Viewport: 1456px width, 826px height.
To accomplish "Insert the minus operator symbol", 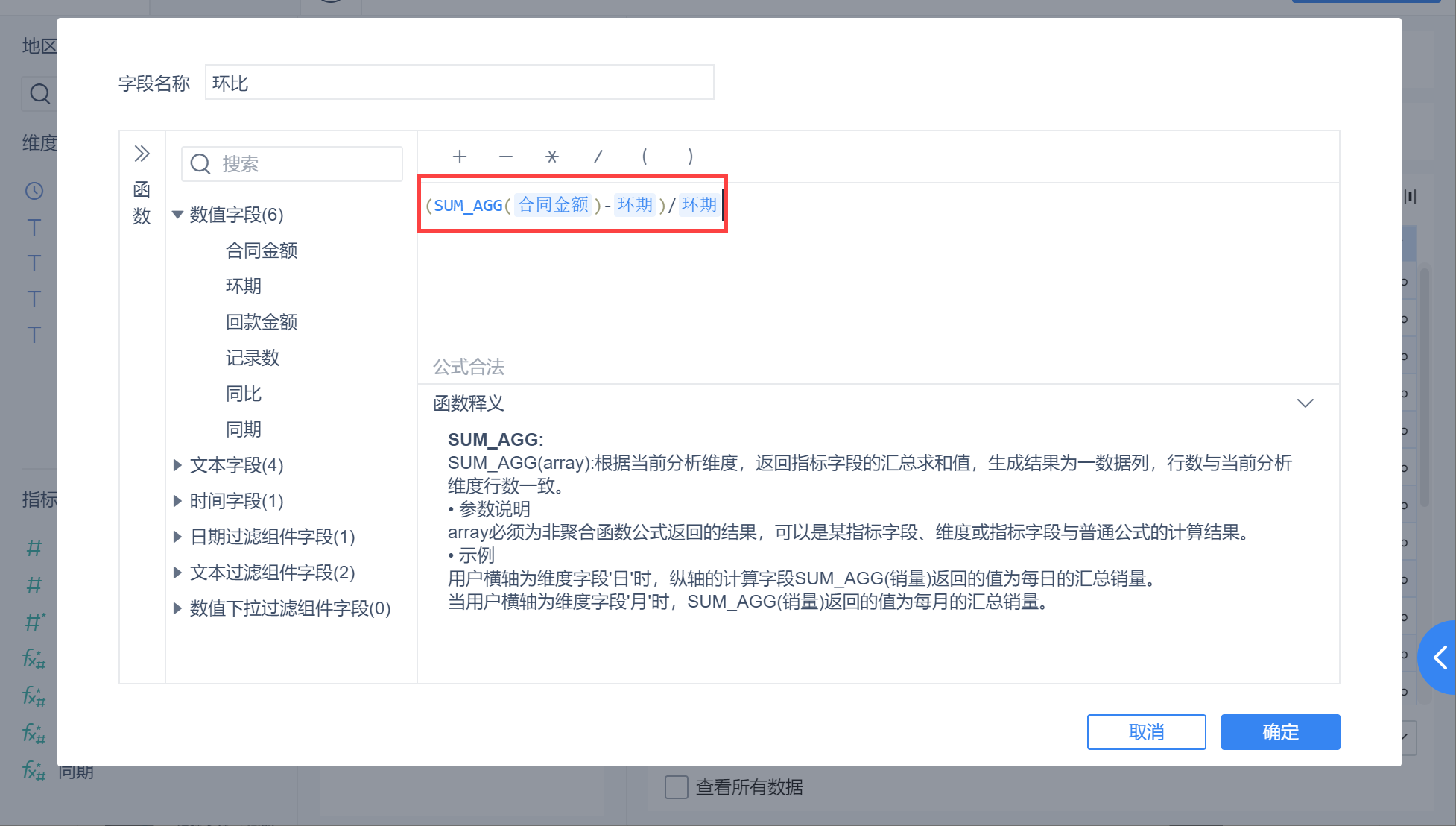I will point(505,157).
